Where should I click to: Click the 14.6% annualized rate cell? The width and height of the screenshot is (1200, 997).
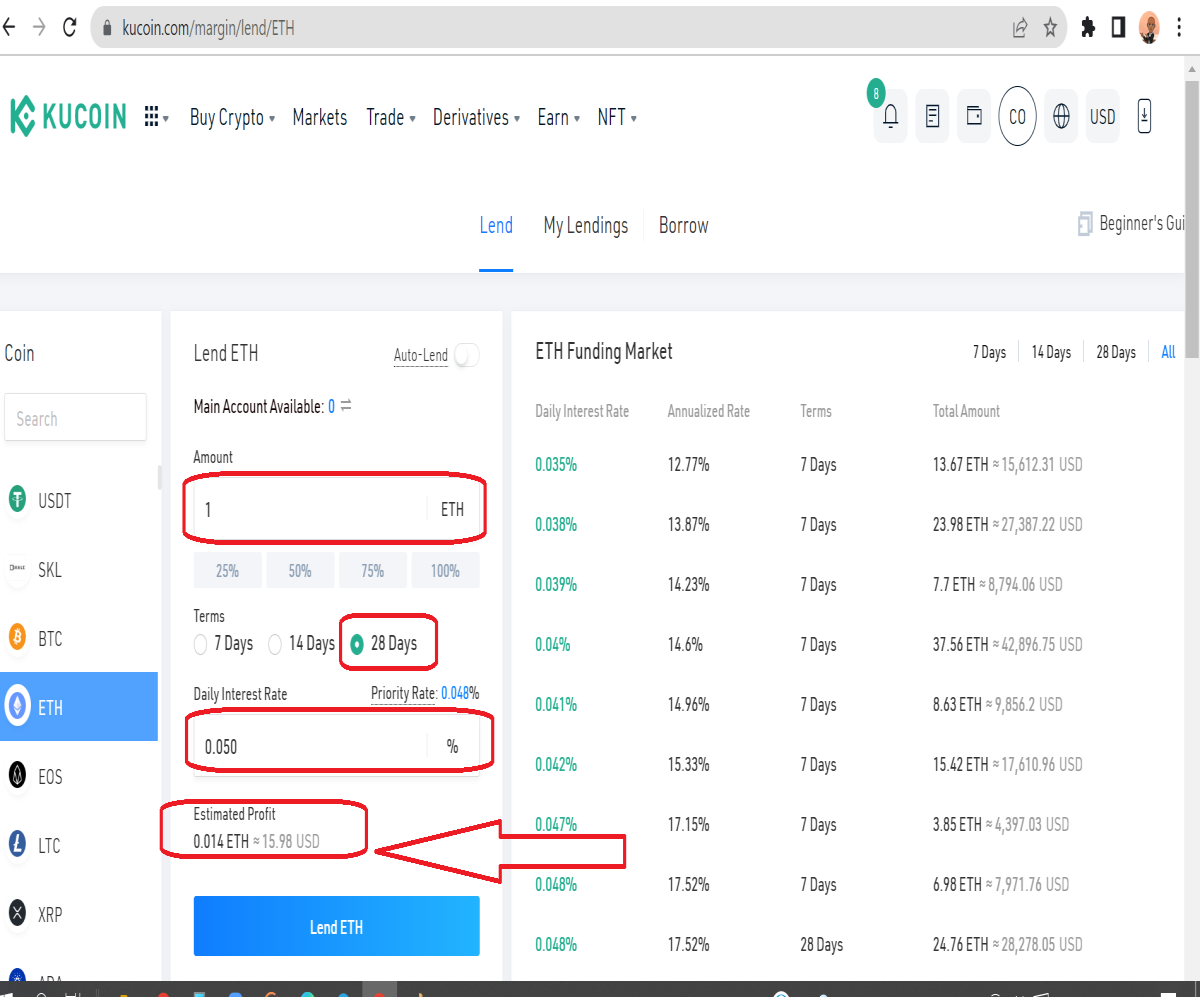pos(685,644)
